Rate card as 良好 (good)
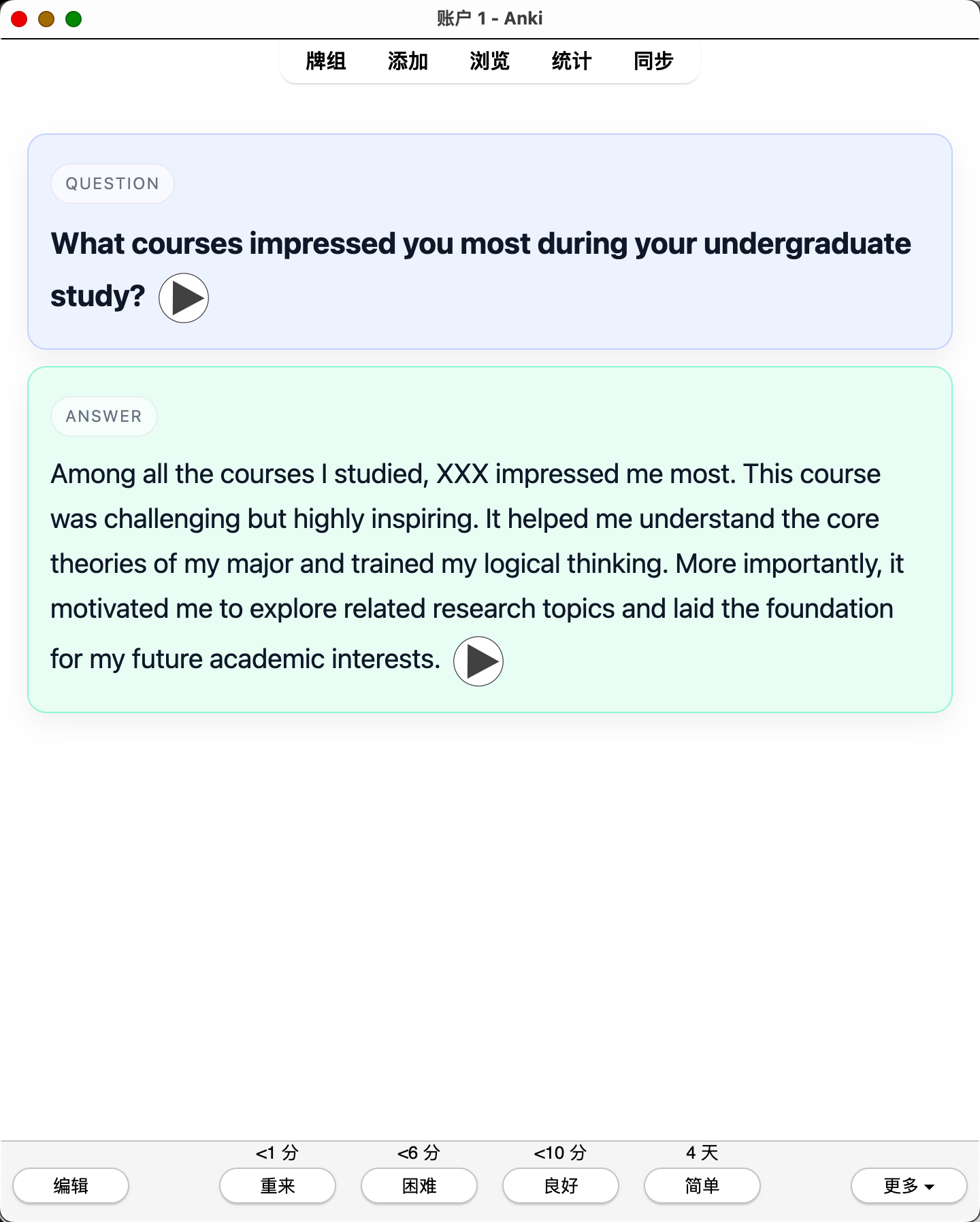Screen dimensions: 980x1222 coord(561,1186)
